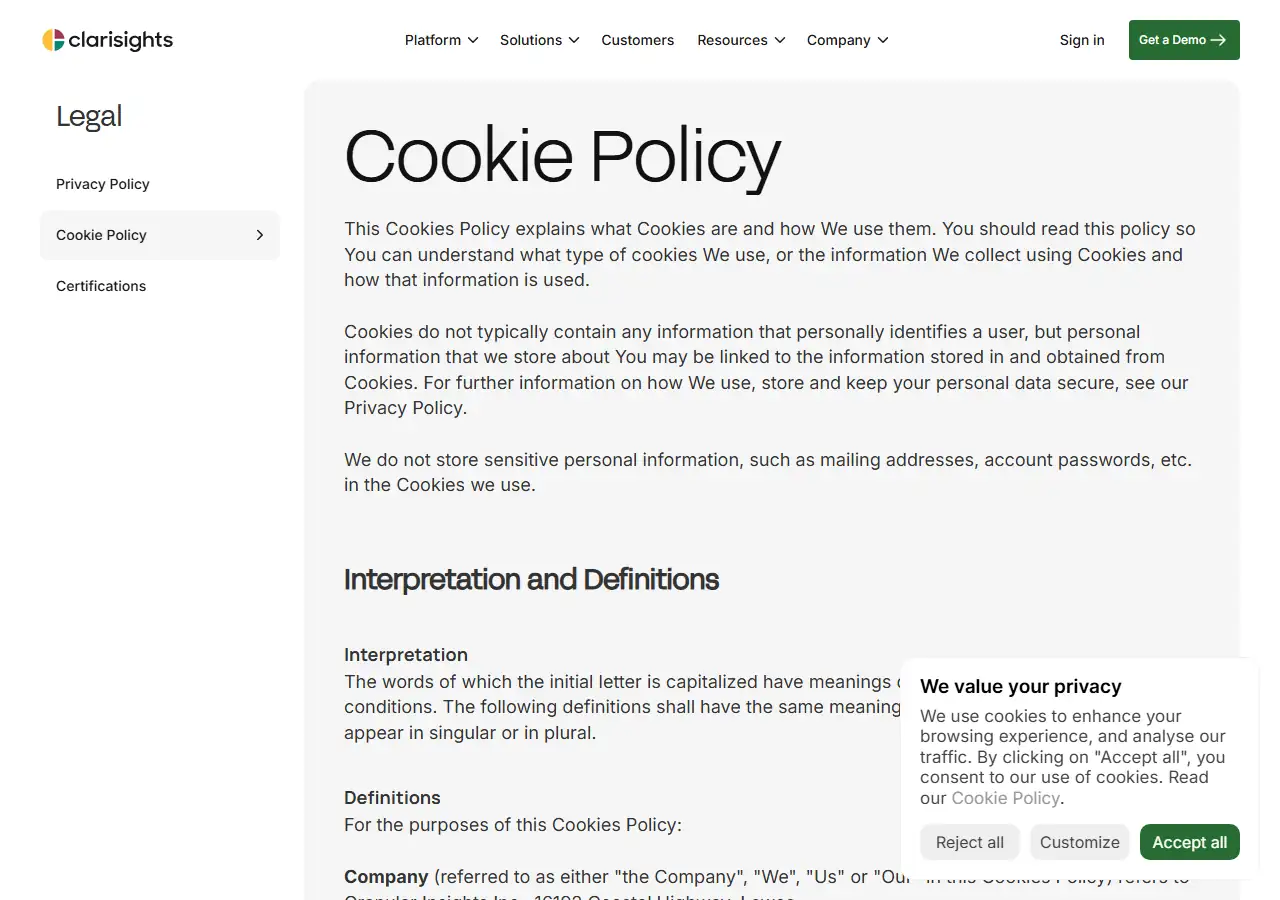Click the Customize cookies button
The image size is (1280, 900).
point(1080,842)
